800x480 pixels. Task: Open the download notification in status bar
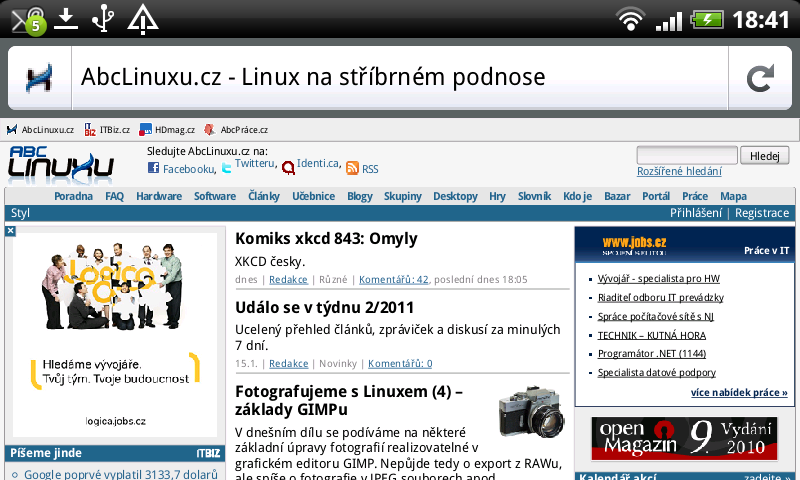[x=66, y=18]
